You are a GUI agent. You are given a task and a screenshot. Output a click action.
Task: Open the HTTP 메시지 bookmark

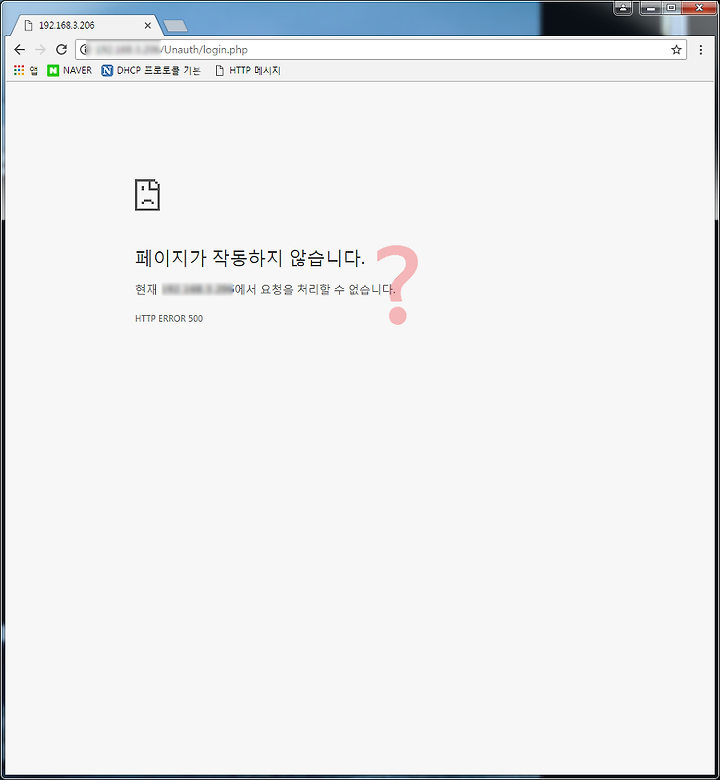coord(248,71)
